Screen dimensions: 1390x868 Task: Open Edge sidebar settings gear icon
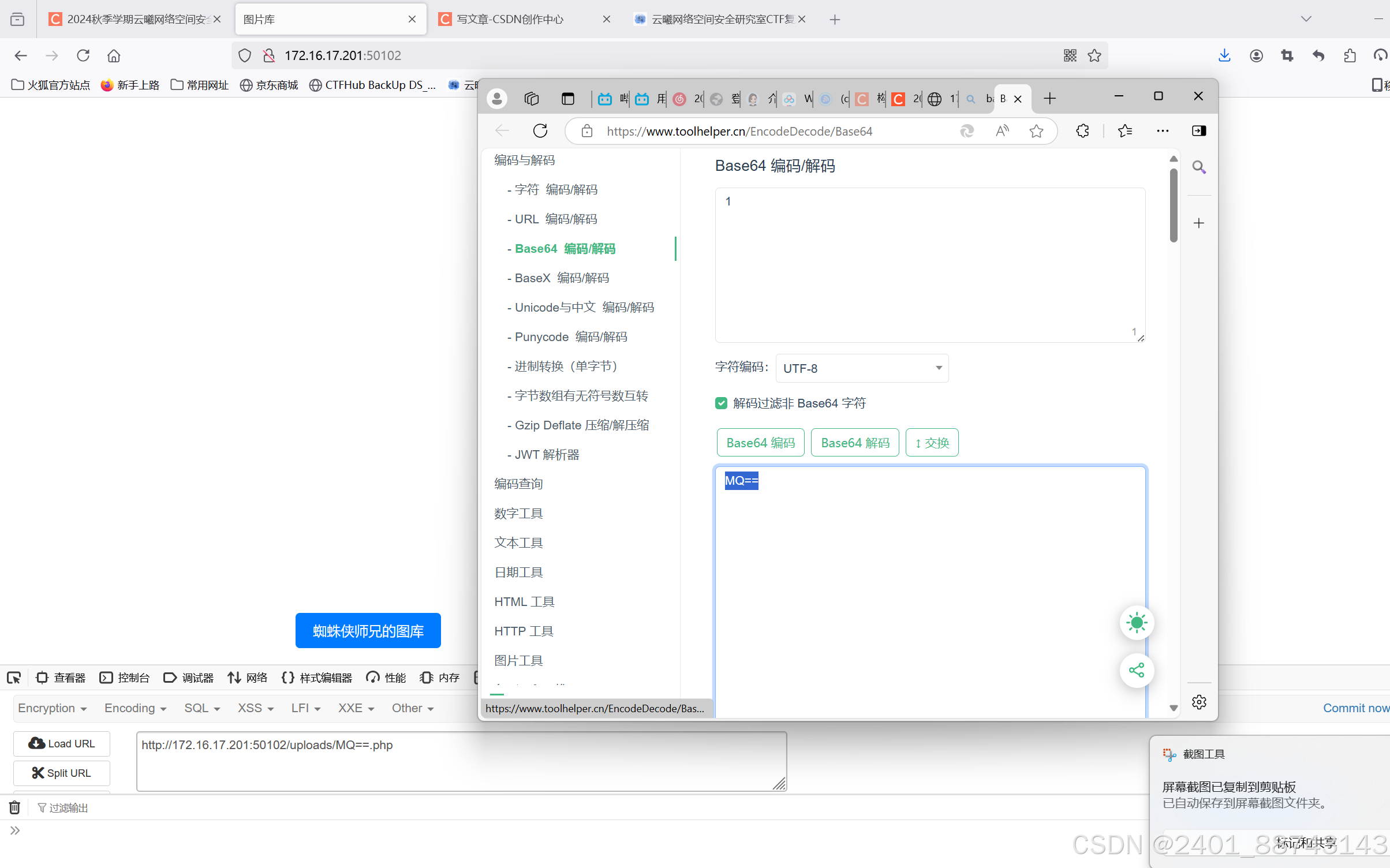tap(1199, 702)
